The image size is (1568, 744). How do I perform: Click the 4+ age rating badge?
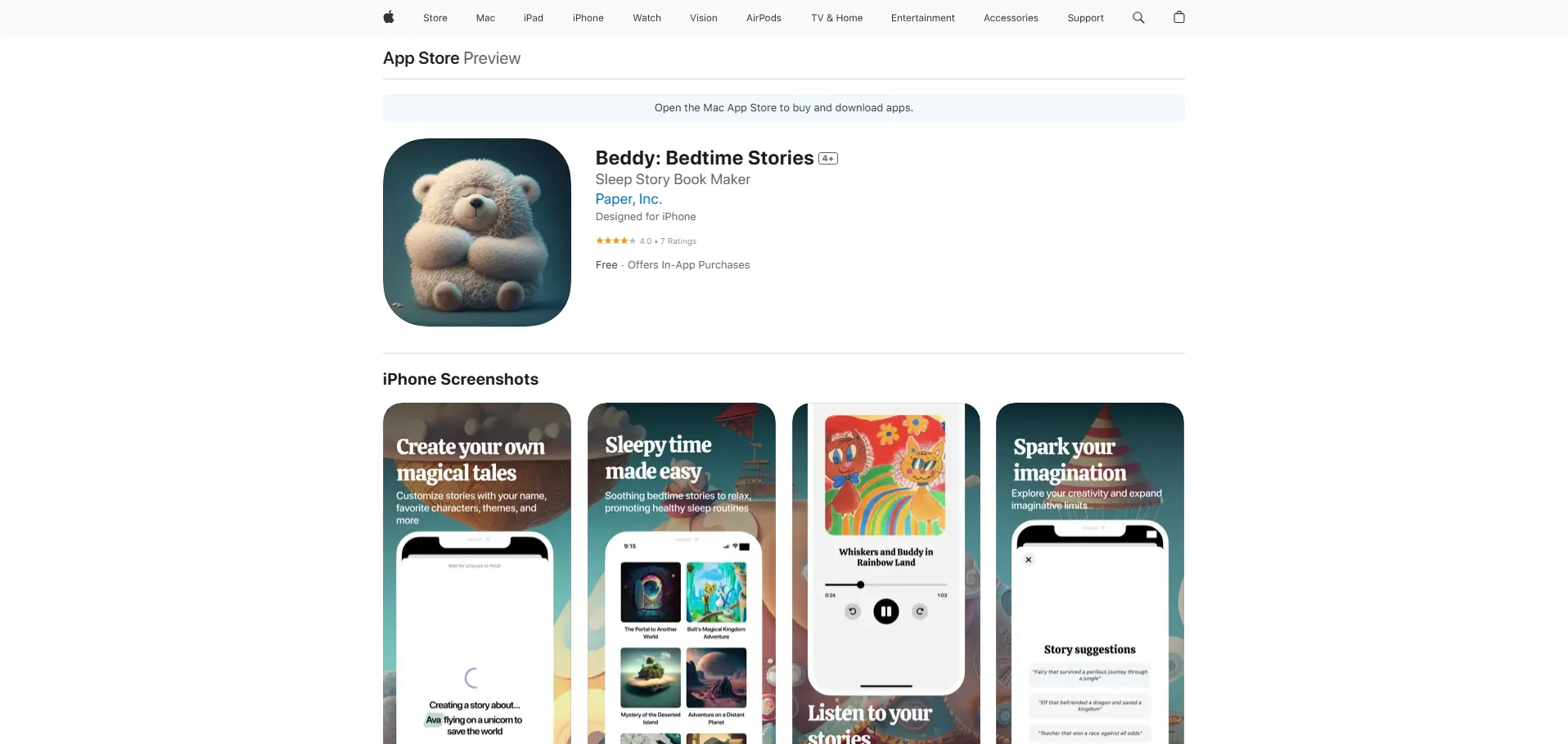pyautogui.click(x=828, y=159)
